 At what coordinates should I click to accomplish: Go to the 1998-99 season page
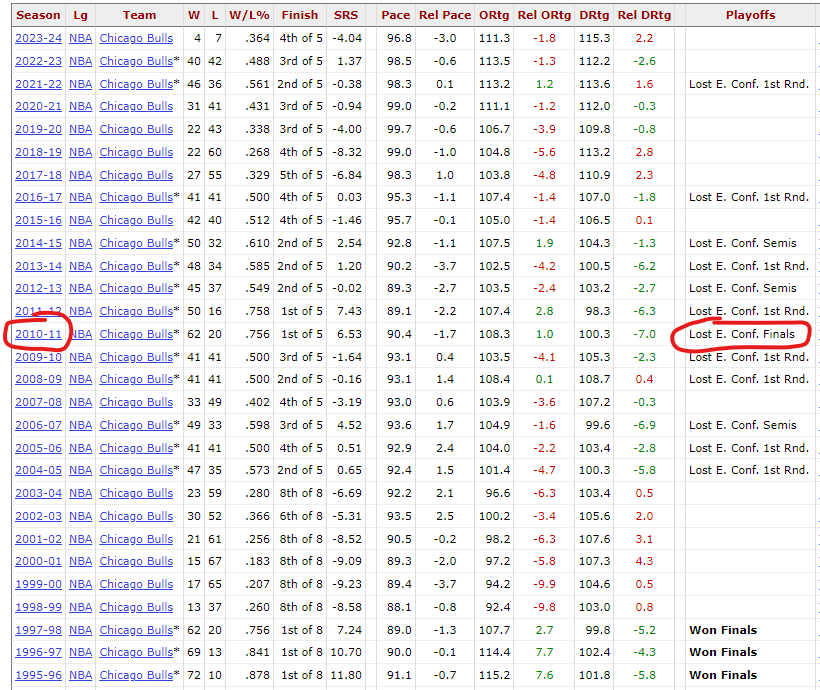point(38,607)
